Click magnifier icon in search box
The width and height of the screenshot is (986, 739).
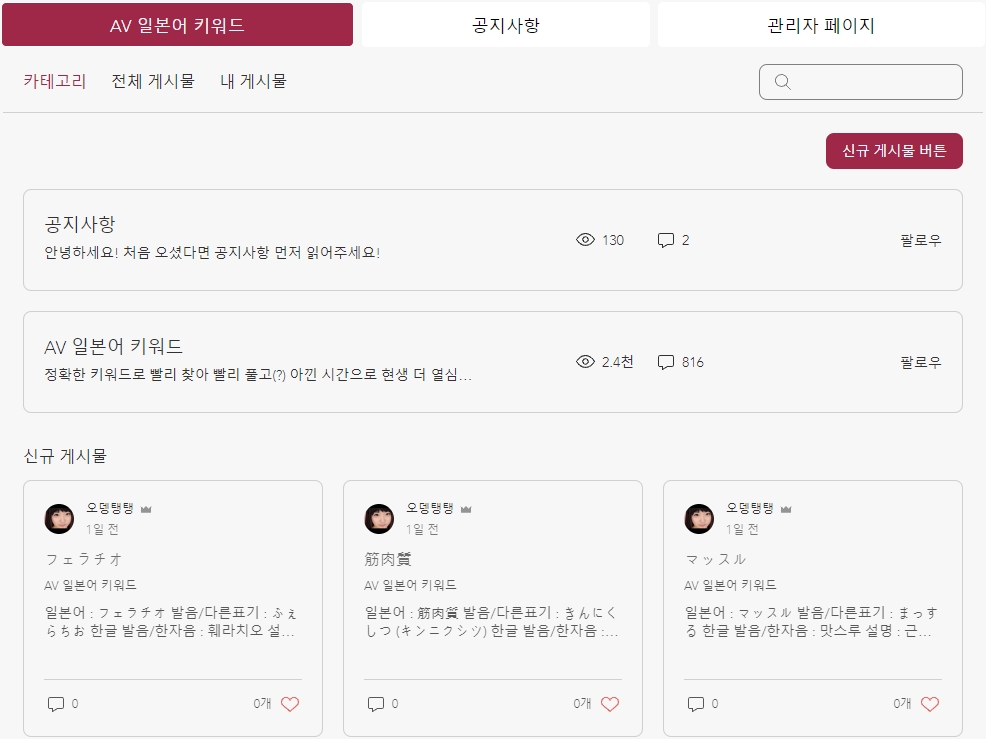click(783, 82)
